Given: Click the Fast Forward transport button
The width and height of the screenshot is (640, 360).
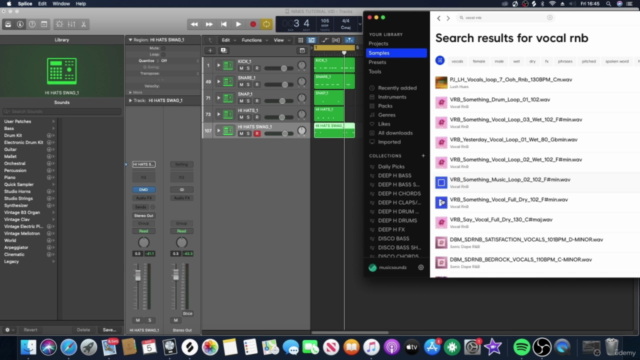Looking at the screenshot, I should click(x=209, y=24).
